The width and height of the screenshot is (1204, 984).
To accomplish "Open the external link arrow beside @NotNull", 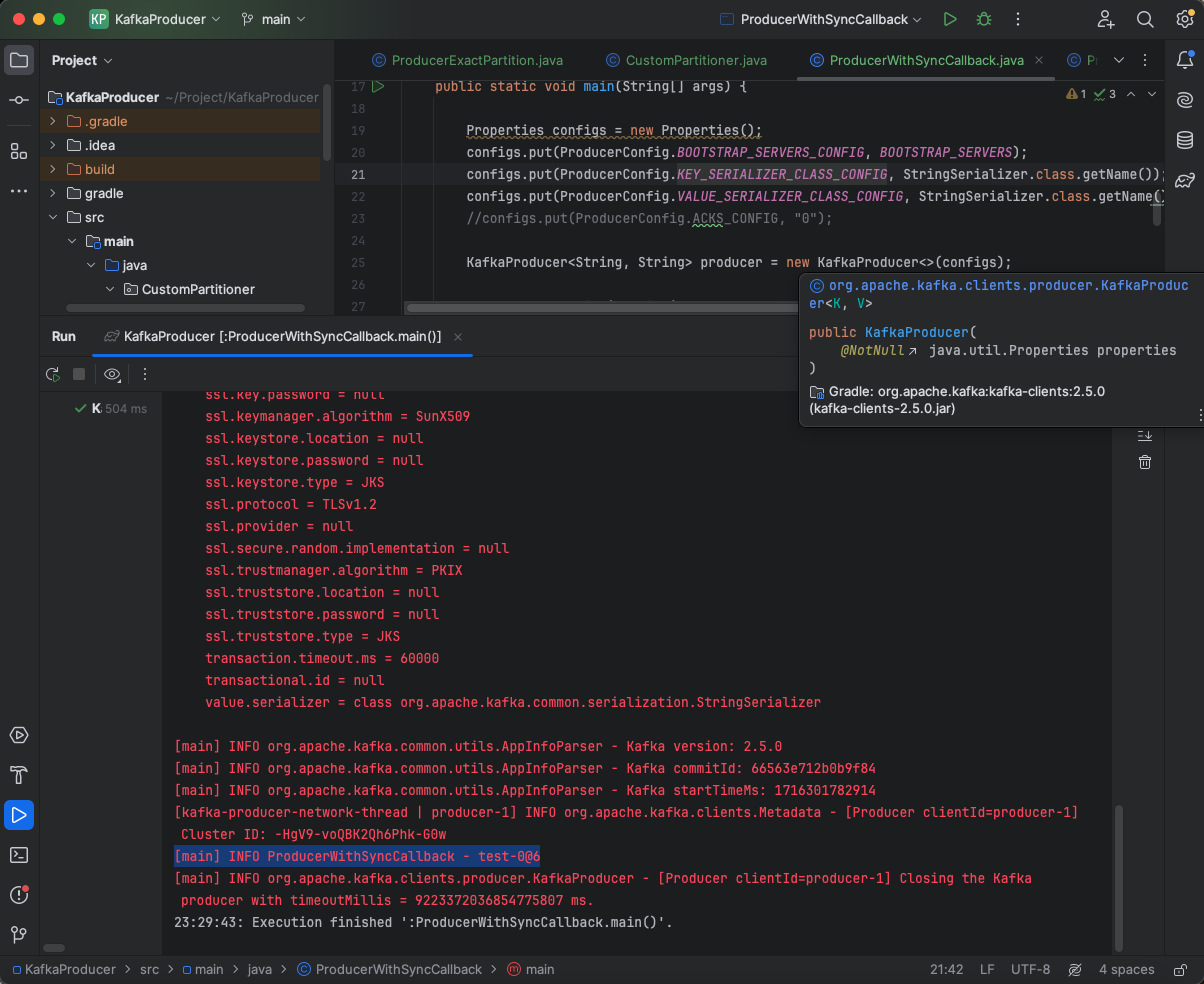I will tap(912, 351).
